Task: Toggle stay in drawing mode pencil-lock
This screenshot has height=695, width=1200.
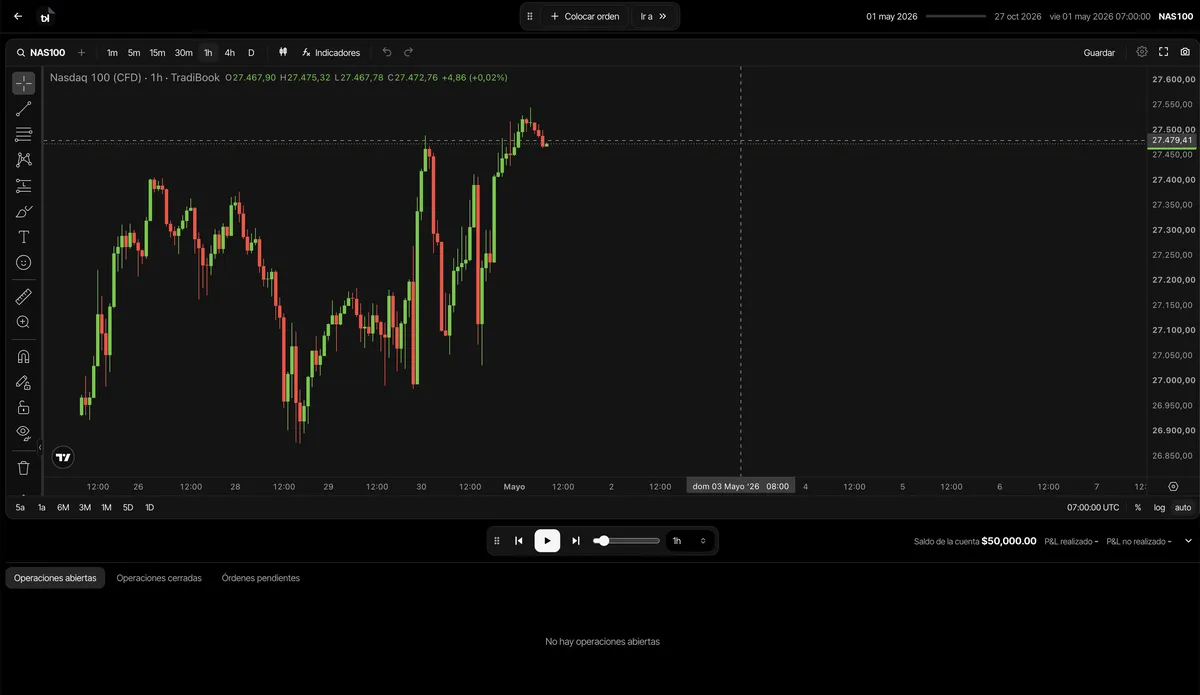Action: (24, 382)
